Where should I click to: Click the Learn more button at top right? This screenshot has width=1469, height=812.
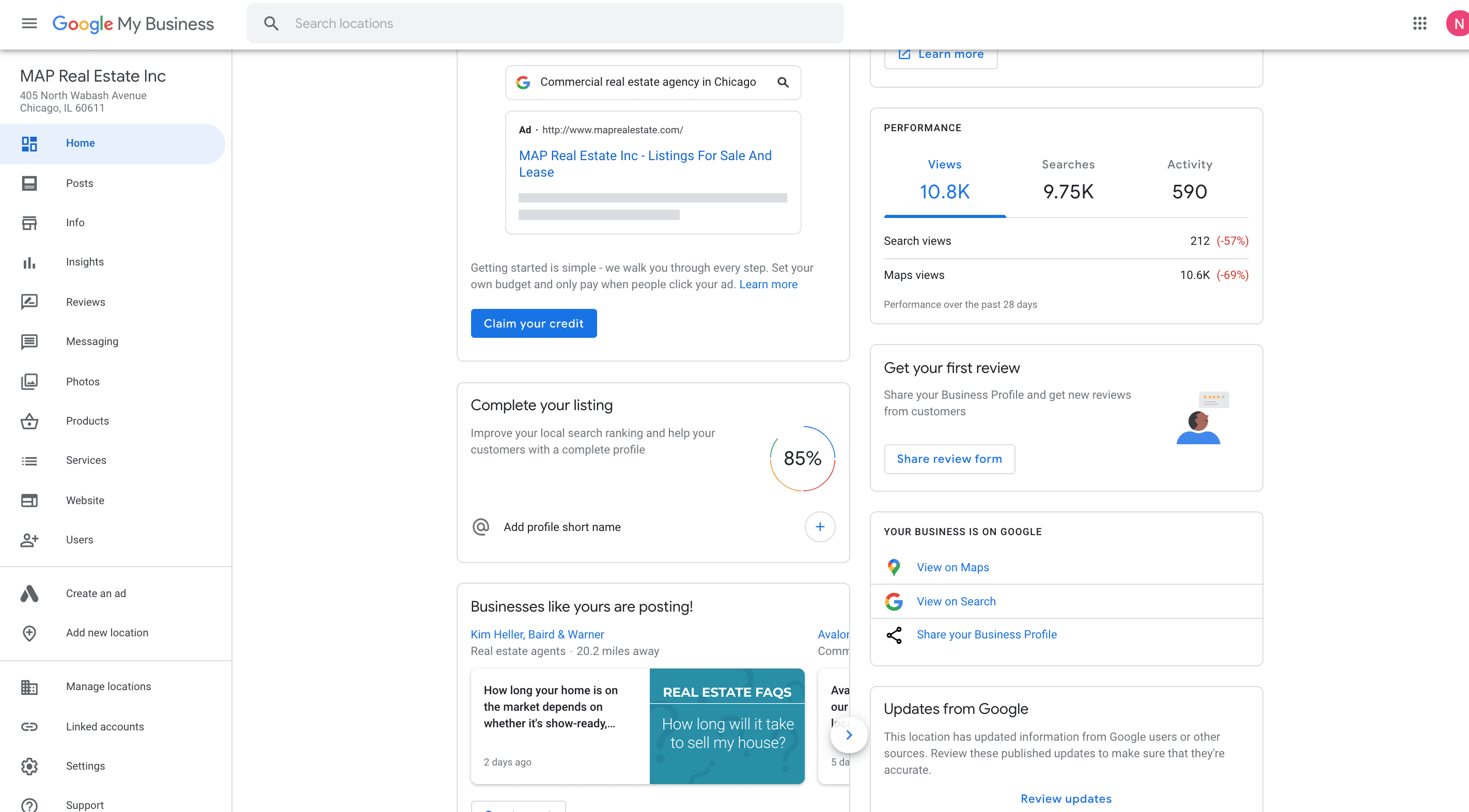(x=941, y=55)
